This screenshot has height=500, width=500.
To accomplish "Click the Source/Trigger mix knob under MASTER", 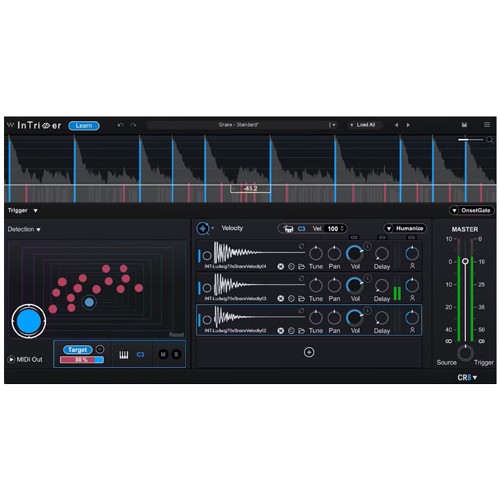I will click(465, 353).
